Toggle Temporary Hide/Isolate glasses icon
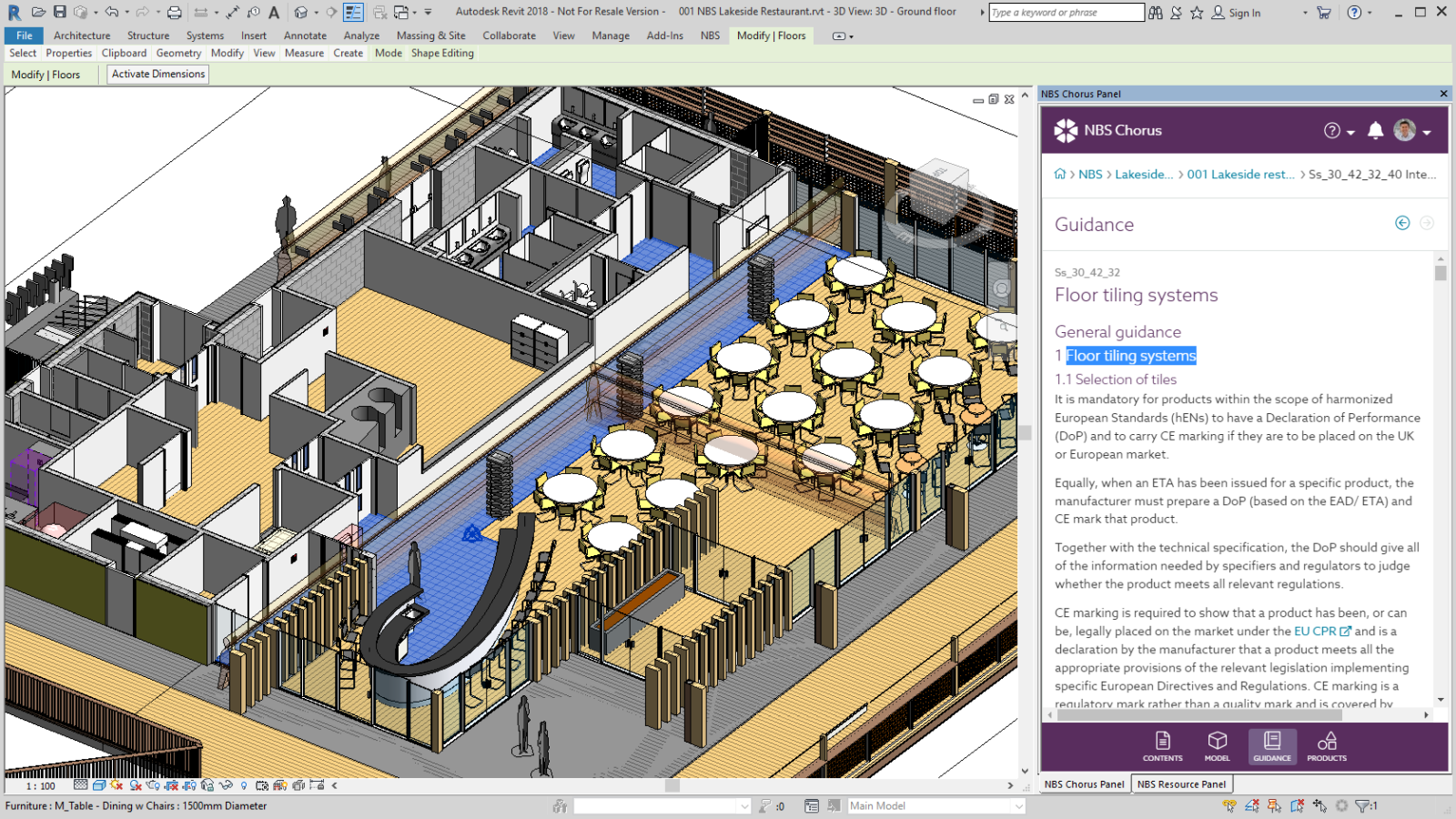 pos(226,784)
